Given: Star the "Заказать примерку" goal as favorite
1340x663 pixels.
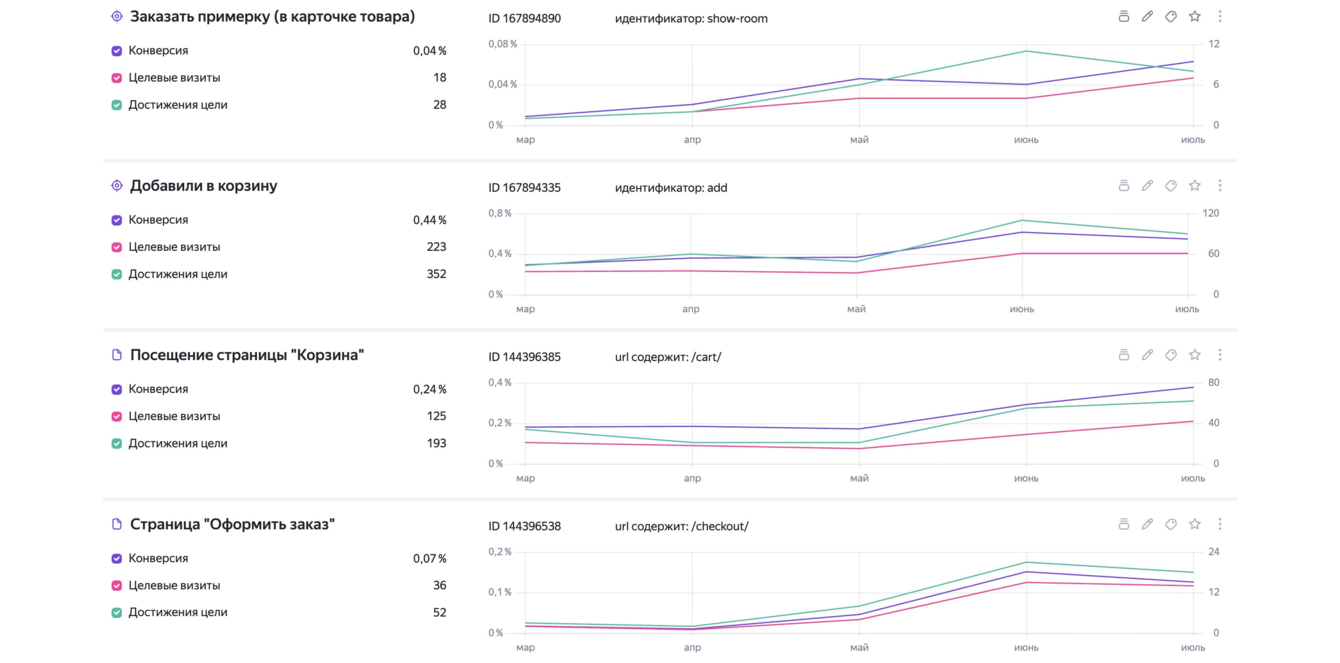Looking at the screenshot, I should 1195,17.
